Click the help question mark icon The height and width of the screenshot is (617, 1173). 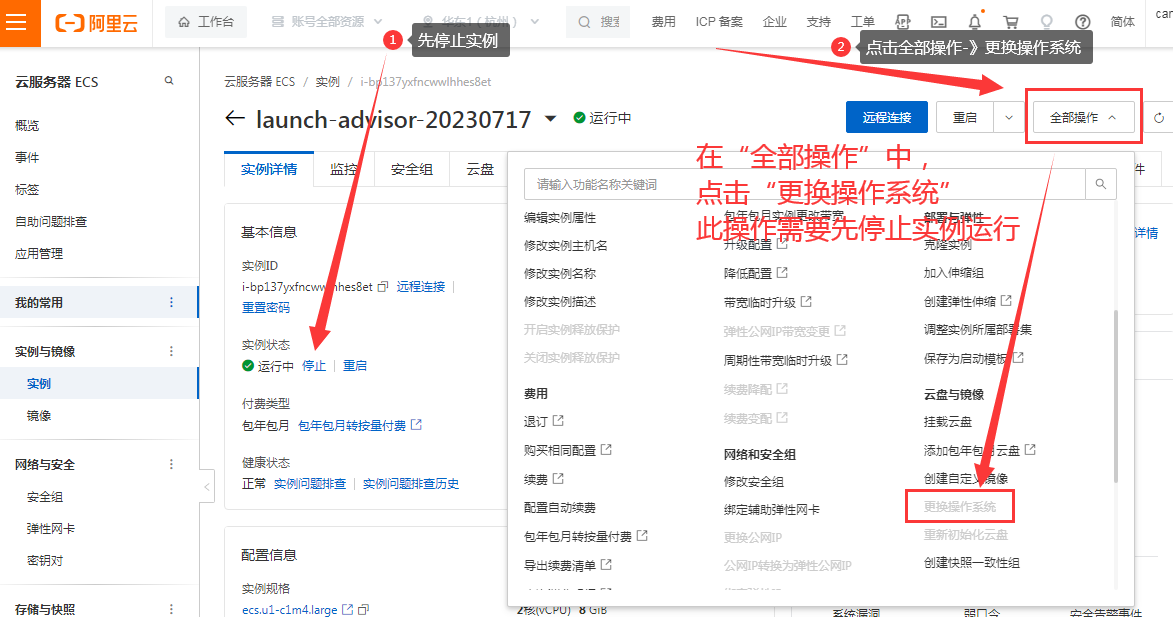(x=1082, y=22)
